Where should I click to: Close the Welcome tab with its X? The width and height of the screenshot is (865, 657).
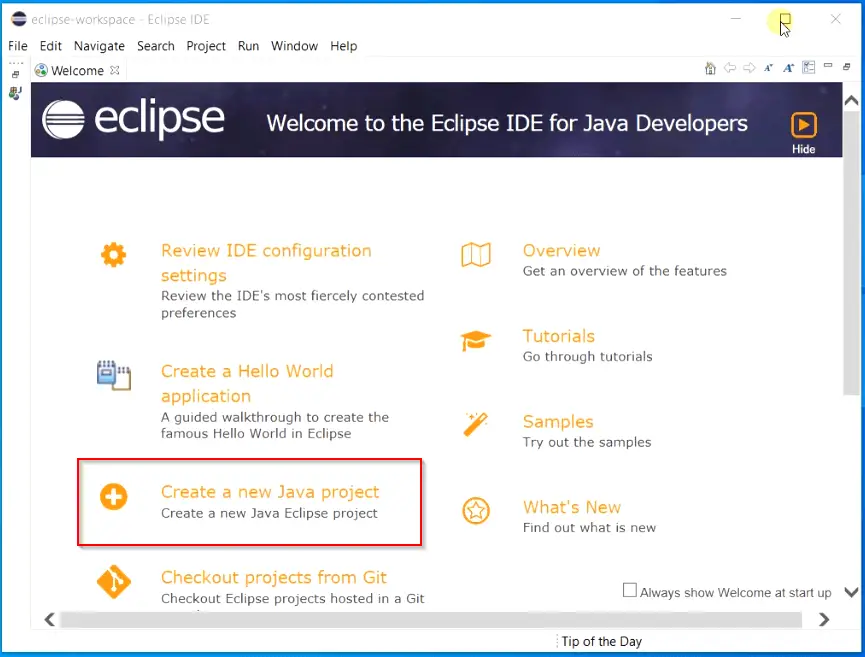click(114, 70)
